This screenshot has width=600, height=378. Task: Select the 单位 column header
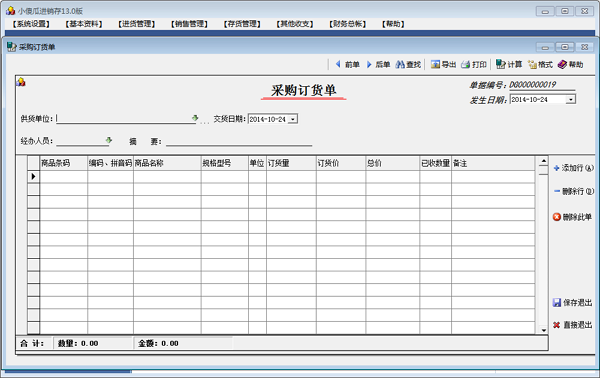(x=257, y=163)
